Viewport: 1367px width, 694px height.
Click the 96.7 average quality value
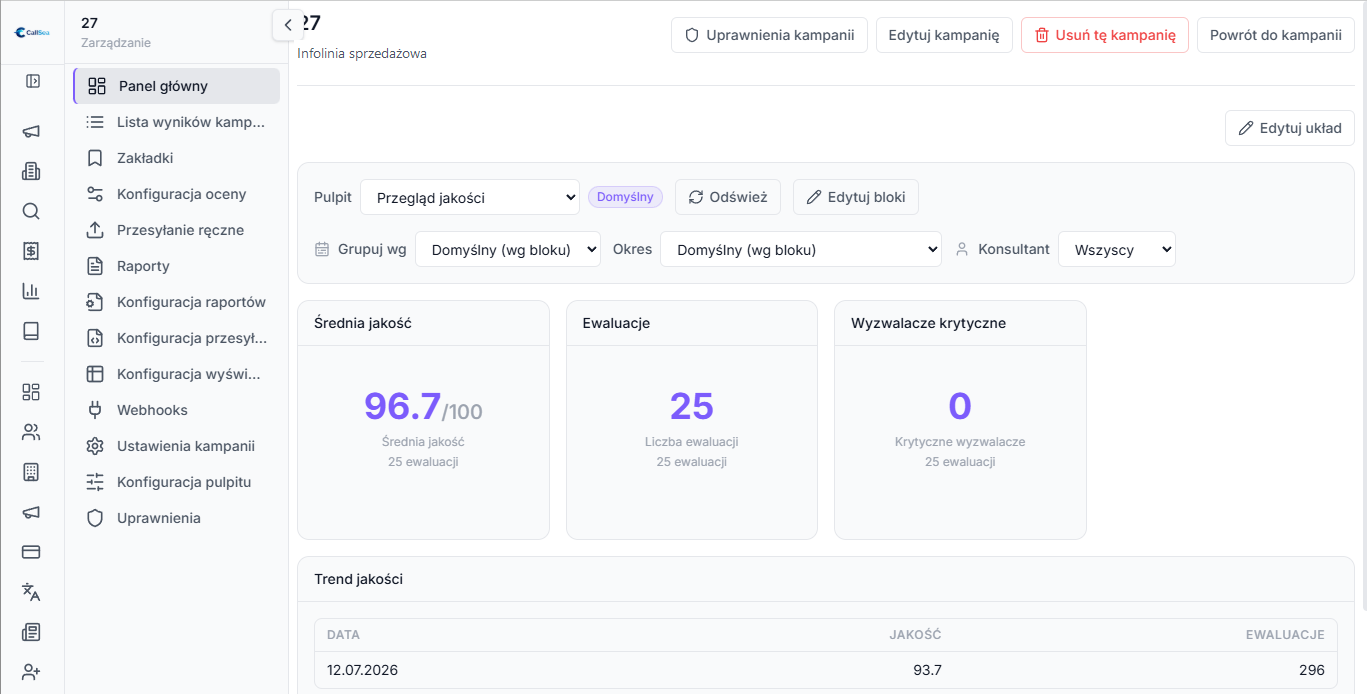[x=402, y=406]
